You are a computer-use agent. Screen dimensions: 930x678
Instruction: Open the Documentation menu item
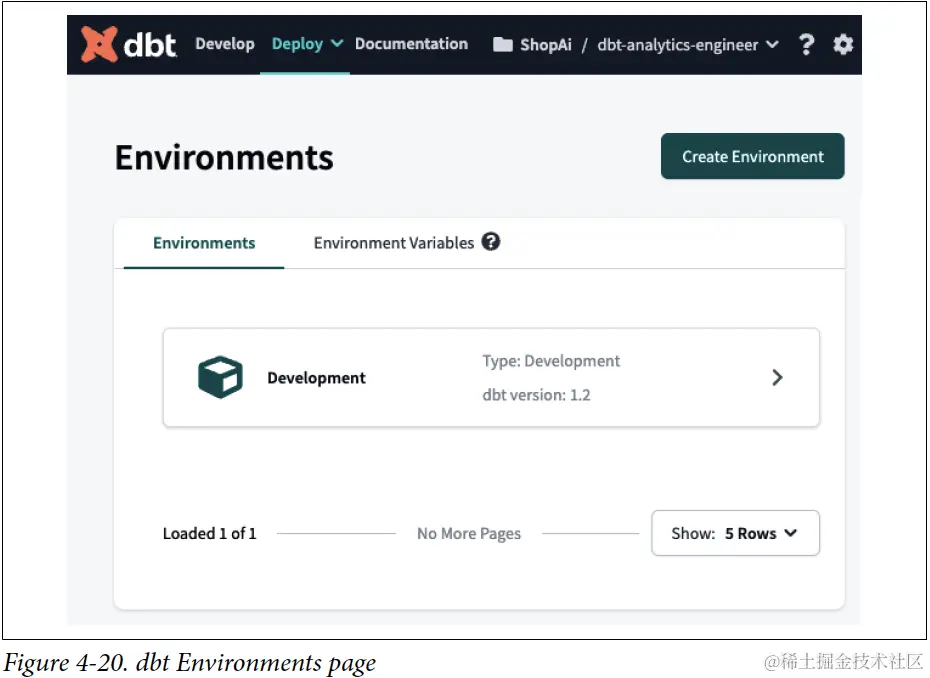[x=411, y=44]
